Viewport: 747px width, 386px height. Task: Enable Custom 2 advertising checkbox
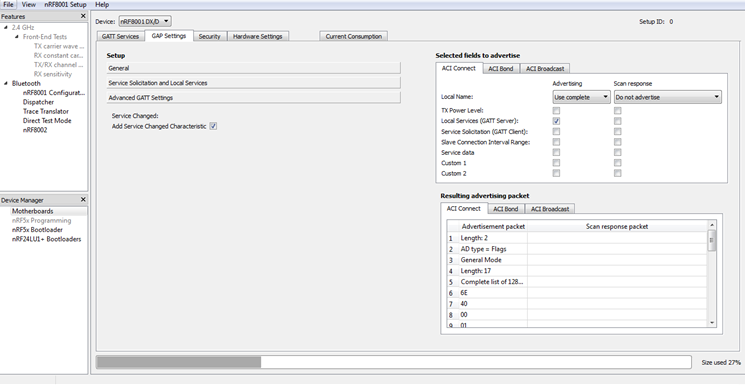pyautogui.click(x=556, y=173)
